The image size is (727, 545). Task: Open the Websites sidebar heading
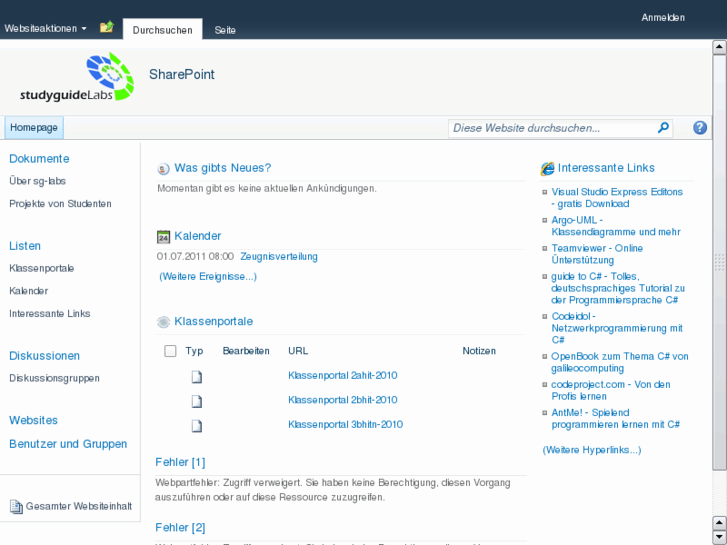[x=33, y=420]
